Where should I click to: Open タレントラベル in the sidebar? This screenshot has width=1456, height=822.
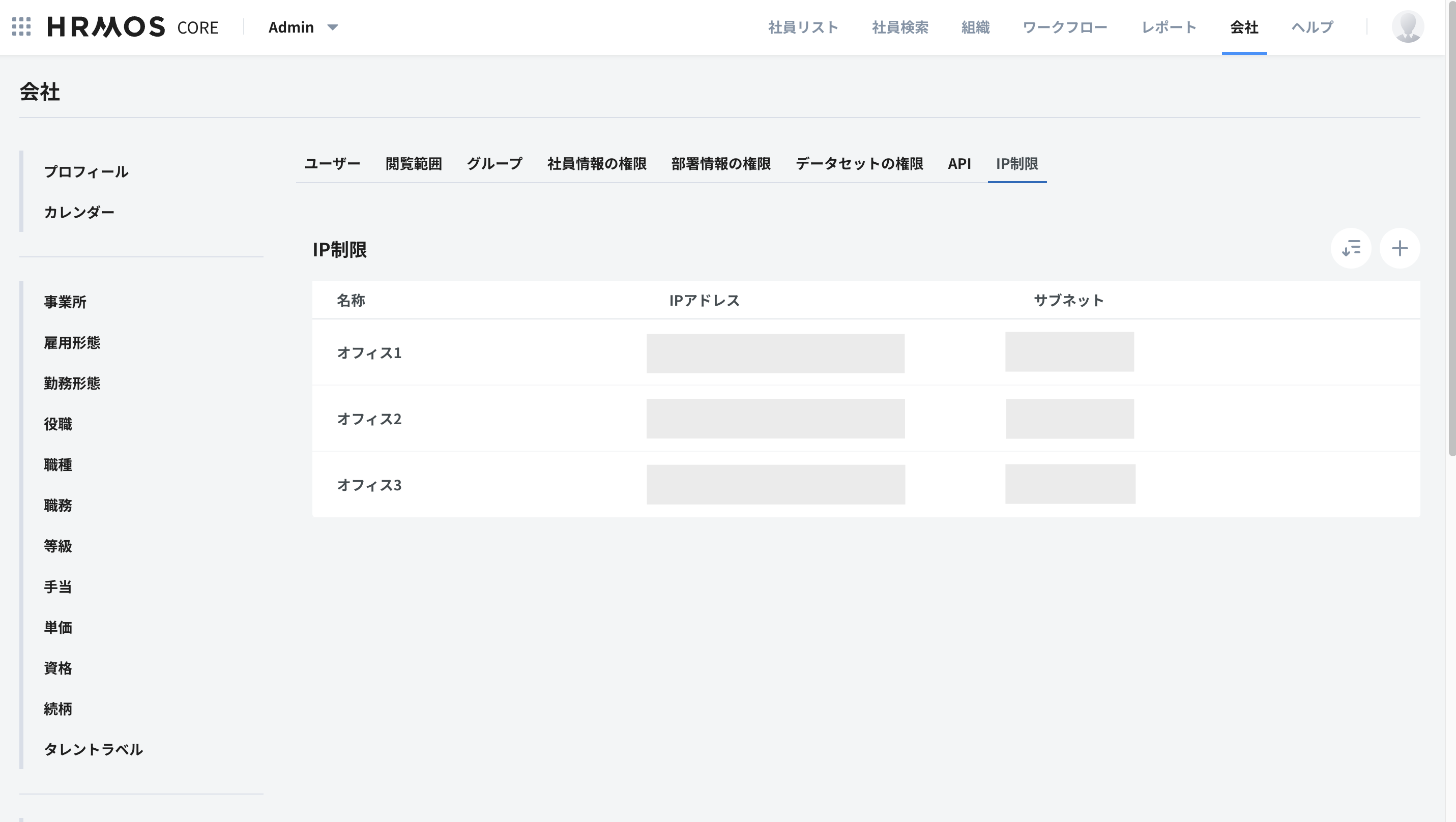click(93, 749)
